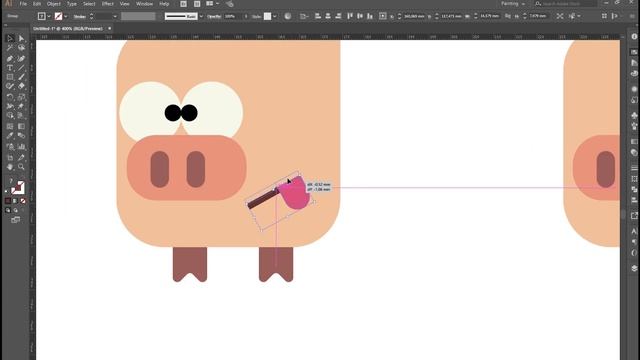The height and width of the screenshot is (360, 640).
Task: Select the Blend tool
Action: 21,136
